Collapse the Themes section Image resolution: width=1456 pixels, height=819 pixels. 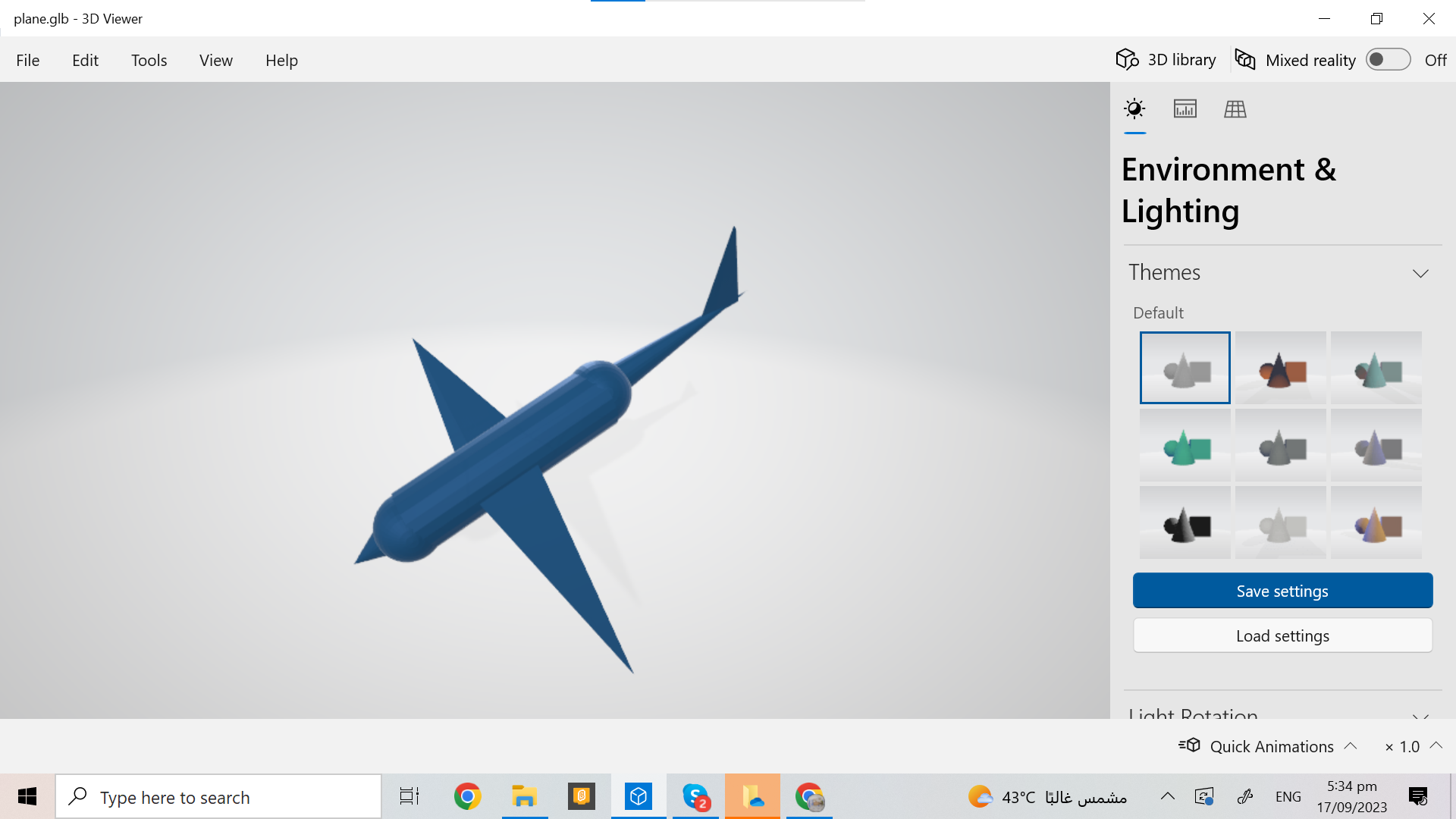1421,273
